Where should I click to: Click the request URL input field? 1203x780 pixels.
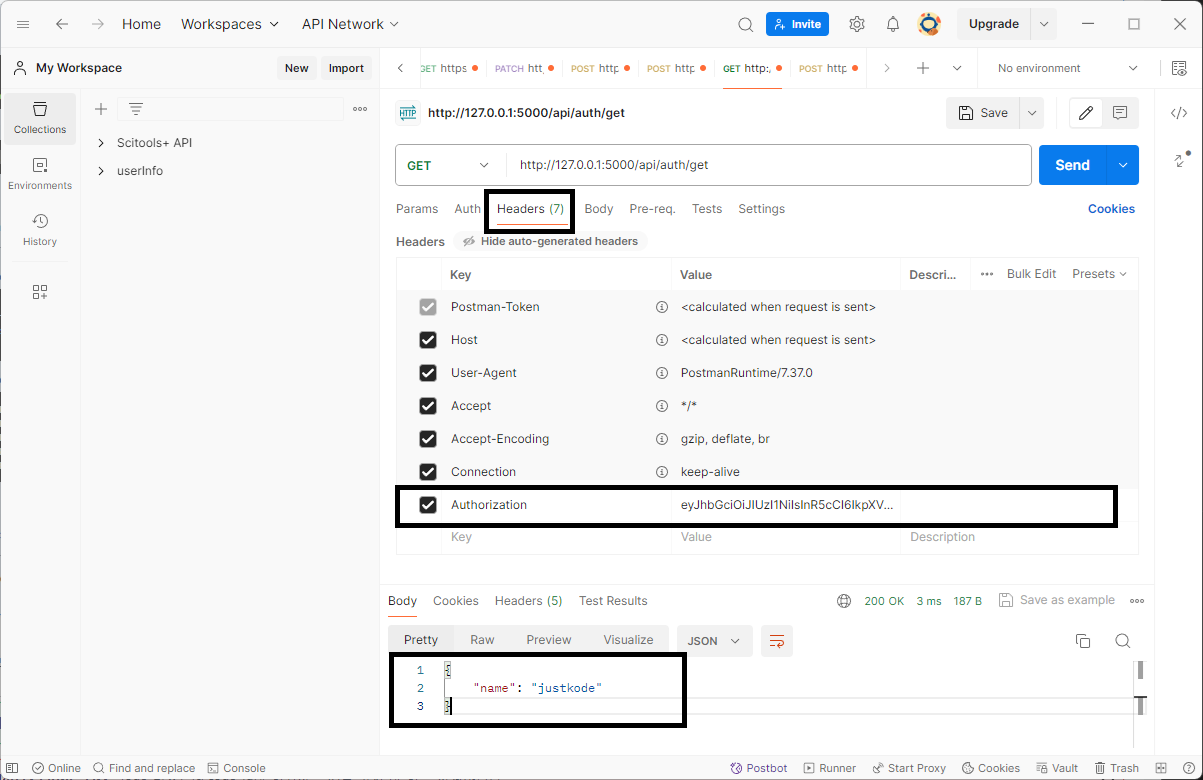(x=769, y=165)
